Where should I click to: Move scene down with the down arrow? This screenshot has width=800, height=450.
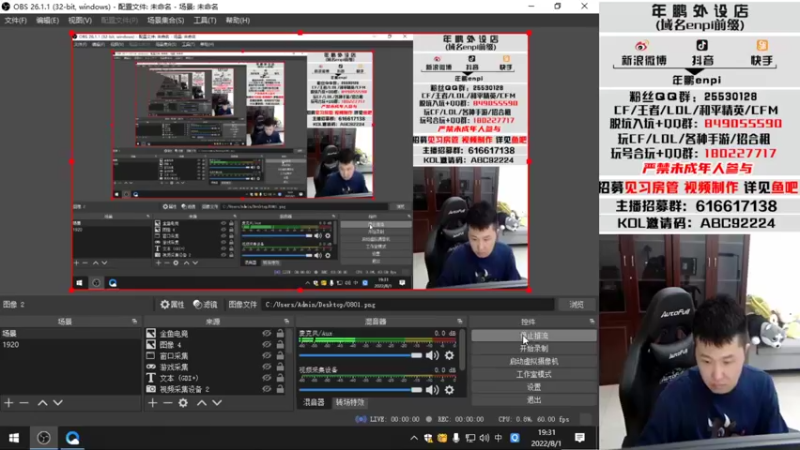coord(58,403)
